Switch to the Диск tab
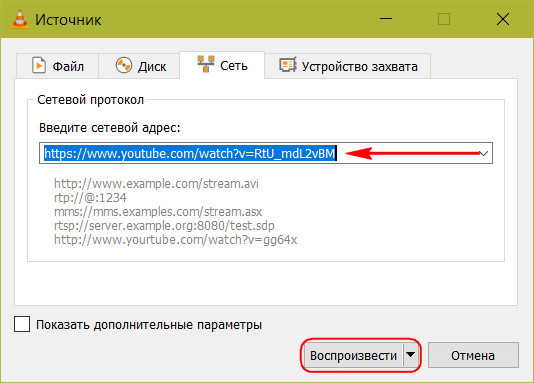This screenshot has width=534, height=383. (139, 66)
